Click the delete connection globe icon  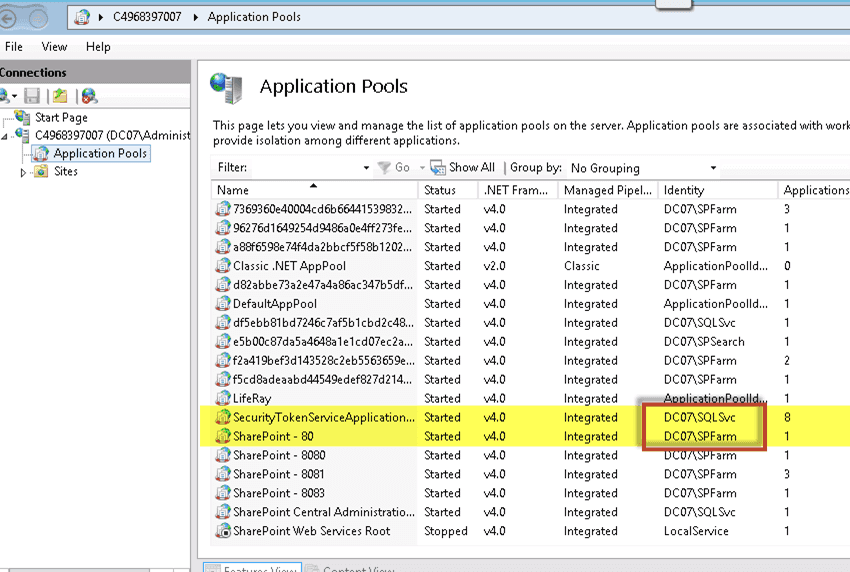(x=89, y=96)
